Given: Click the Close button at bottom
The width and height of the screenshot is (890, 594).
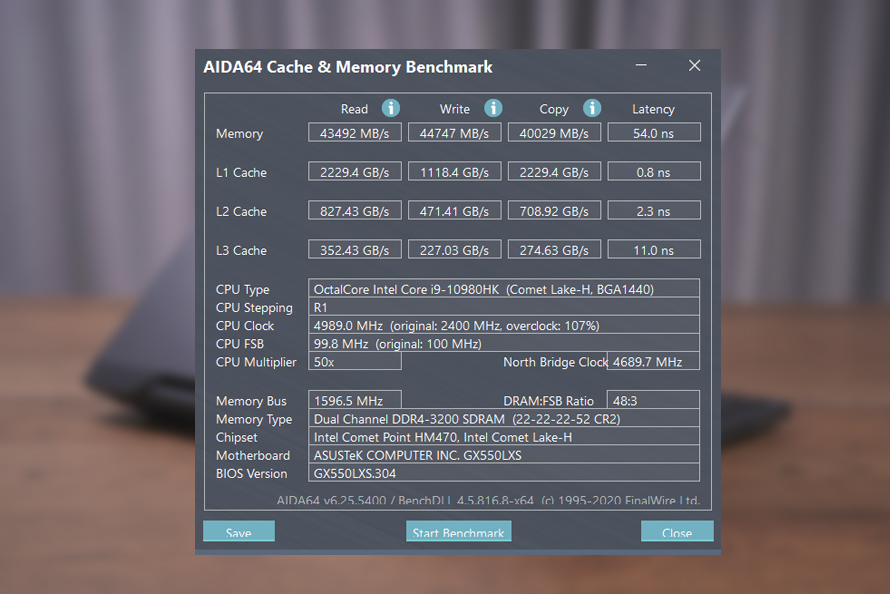Looking at the screenshot, I should [x=677, y=531].
